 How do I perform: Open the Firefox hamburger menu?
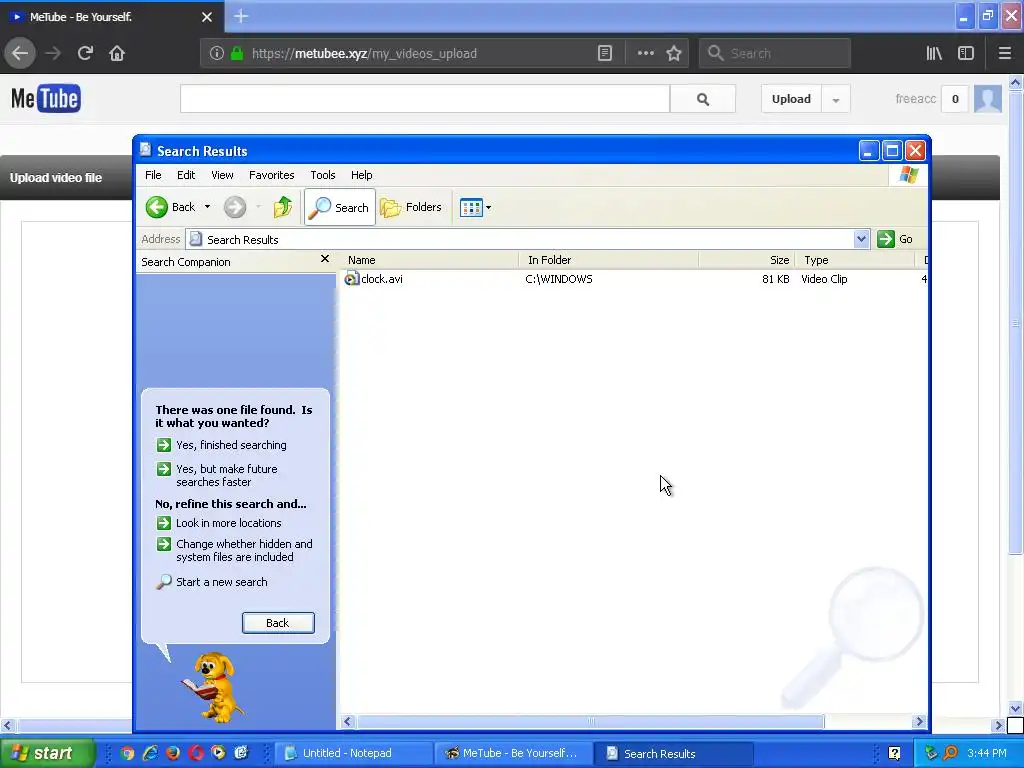[x=1004, y=53]
